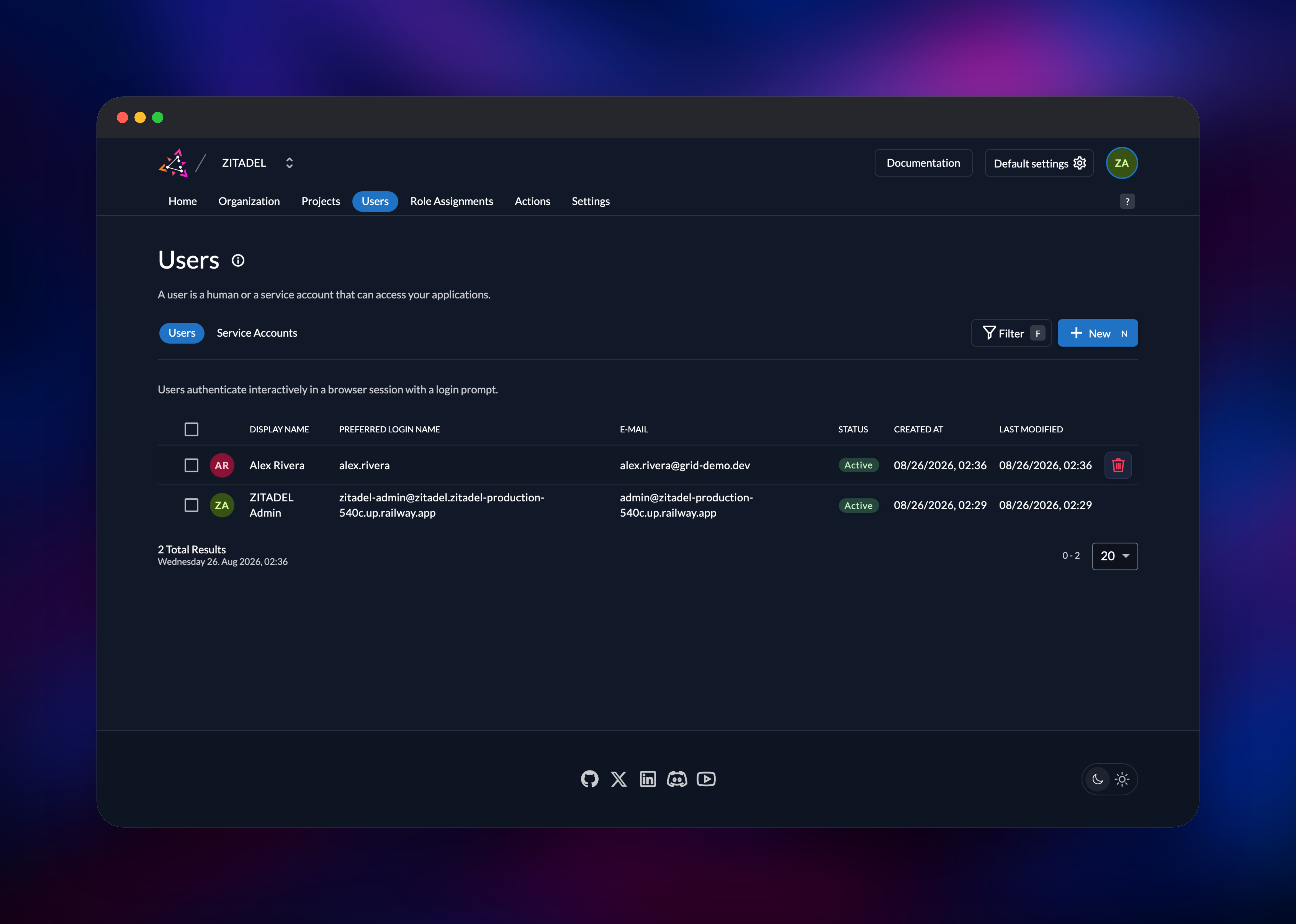Open Role Assignments tab
This screenshot has width=1296, height=924.
452,201
